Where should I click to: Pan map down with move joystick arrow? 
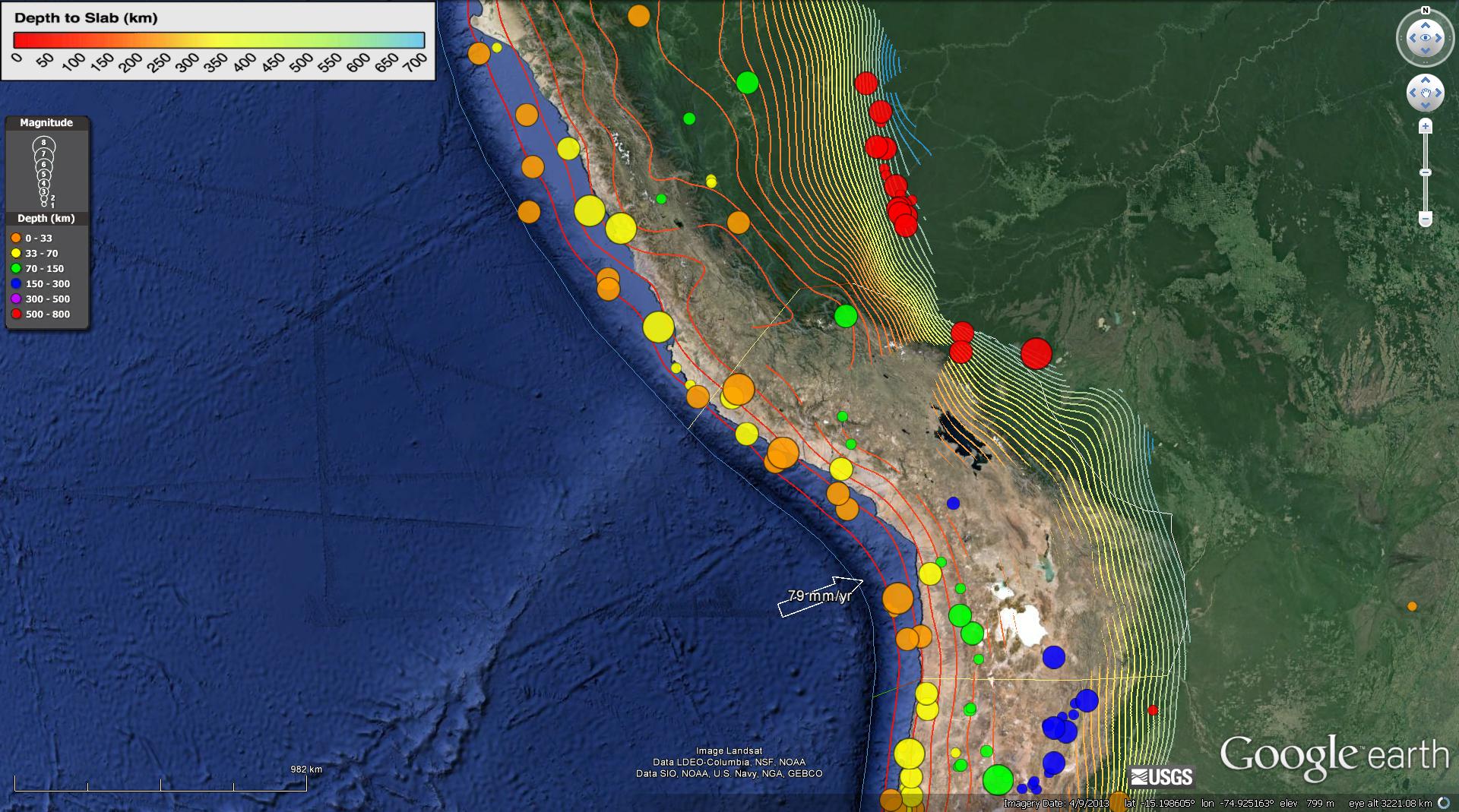1425,106
